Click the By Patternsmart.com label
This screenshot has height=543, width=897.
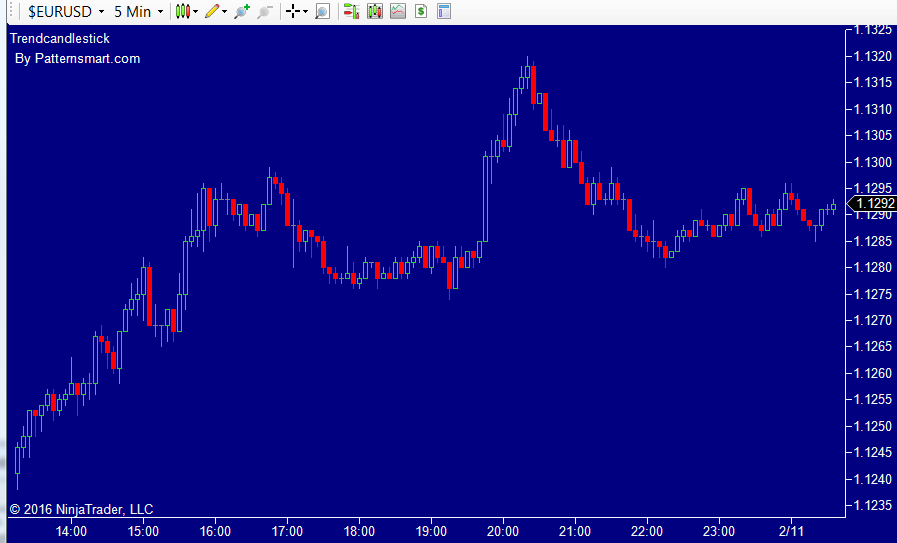[x=77, y=58]
